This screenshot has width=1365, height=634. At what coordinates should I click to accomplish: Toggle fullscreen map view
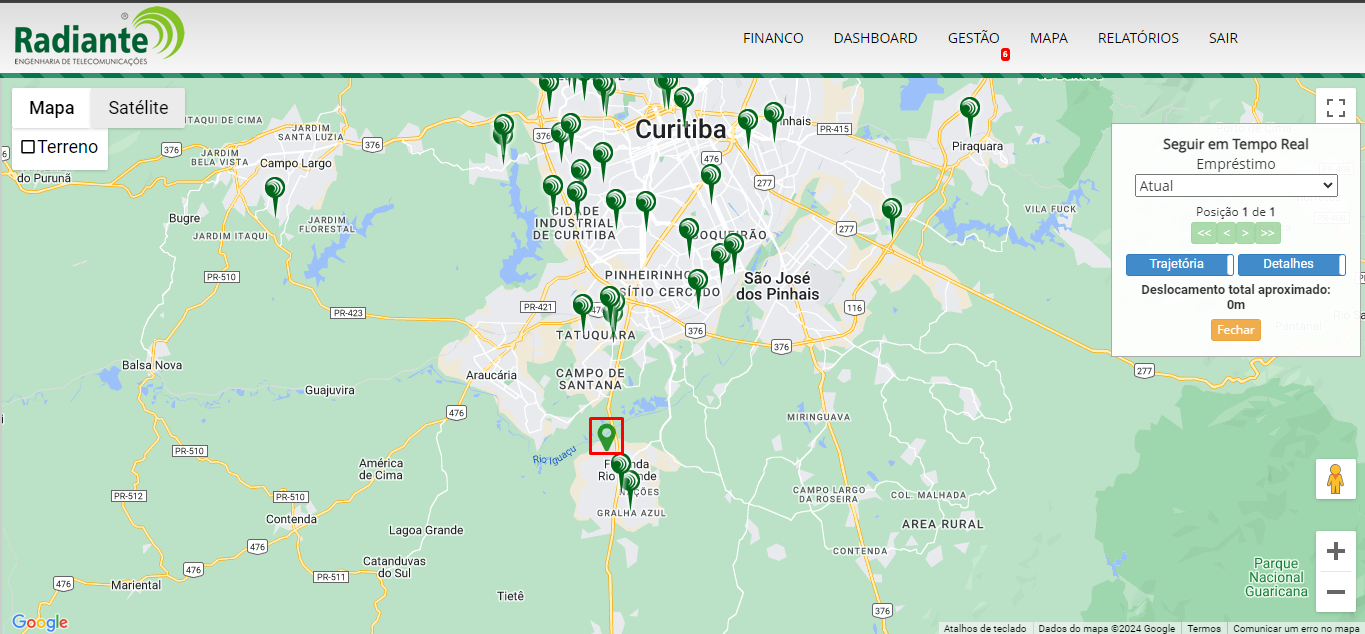point(1335,108)
